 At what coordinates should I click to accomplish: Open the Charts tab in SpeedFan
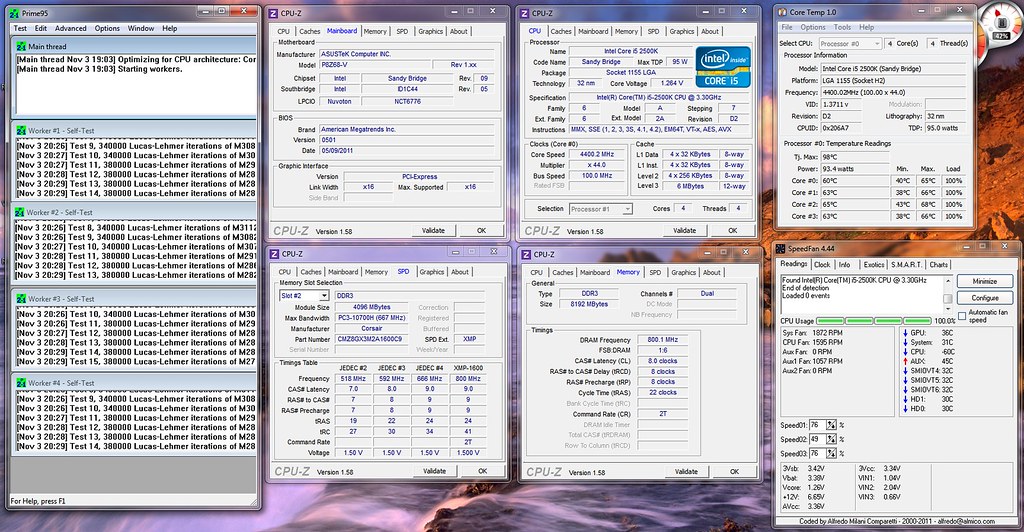pyautogui.click(x=938, y=264)
